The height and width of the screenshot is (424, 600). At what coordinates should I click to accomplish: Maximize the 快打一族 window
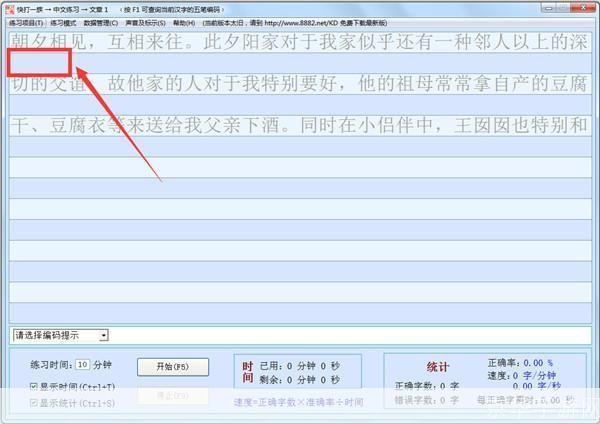point(563,7)
